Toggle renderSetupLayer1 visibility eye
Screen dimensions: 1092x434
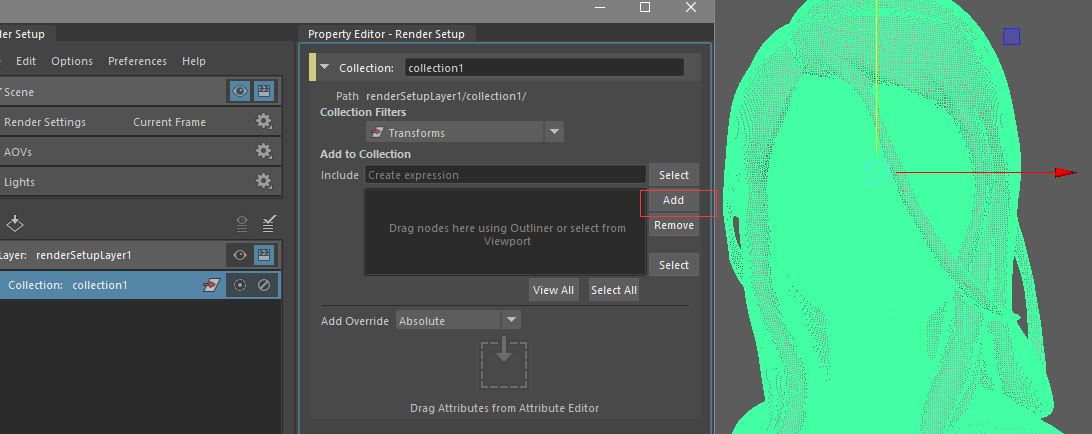click(240, 255)
